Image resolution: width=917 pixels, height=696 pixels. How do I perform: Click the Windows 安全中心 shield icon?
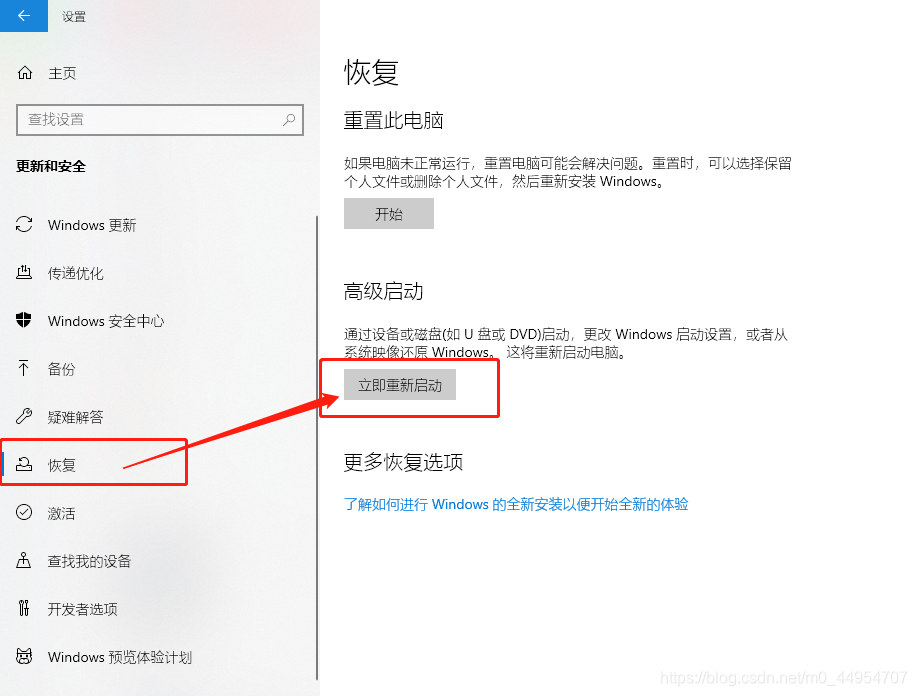click(23, 320)
